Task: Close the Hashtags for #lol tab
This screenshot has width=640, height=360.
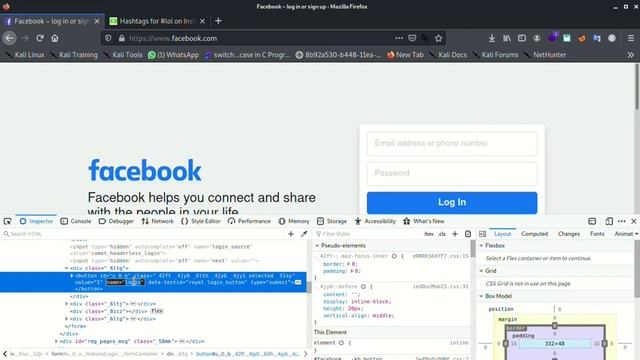Action: [x=202, y=21]
